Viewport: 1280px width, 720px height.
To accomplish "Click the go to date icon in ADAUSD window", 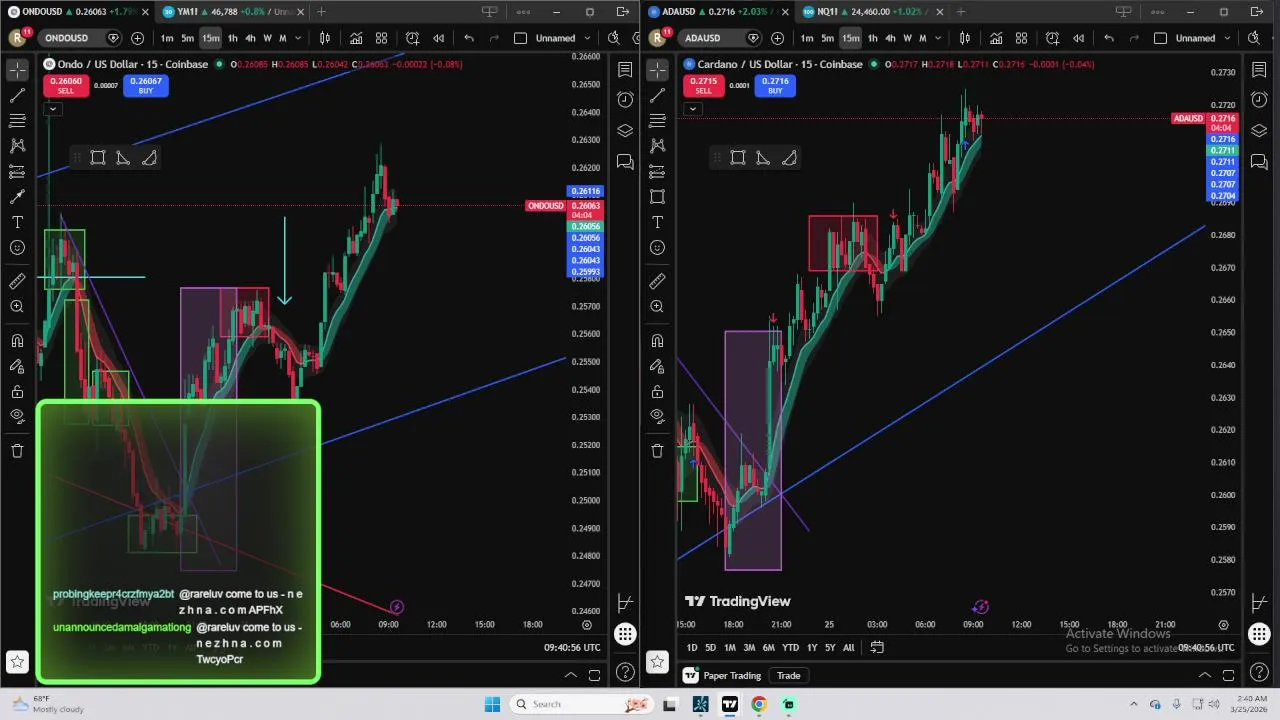I will pos(877,647).
